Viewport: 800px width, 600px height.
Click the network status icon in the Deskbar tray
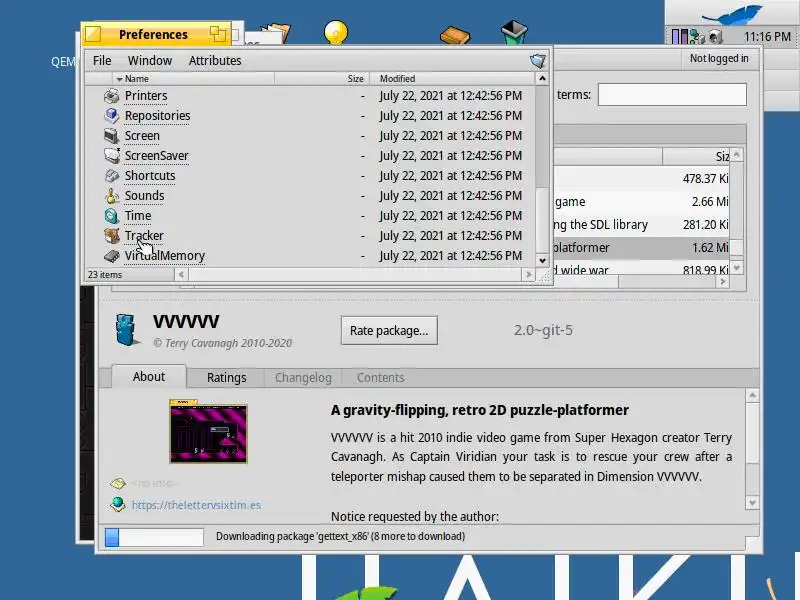click(697, 36)
